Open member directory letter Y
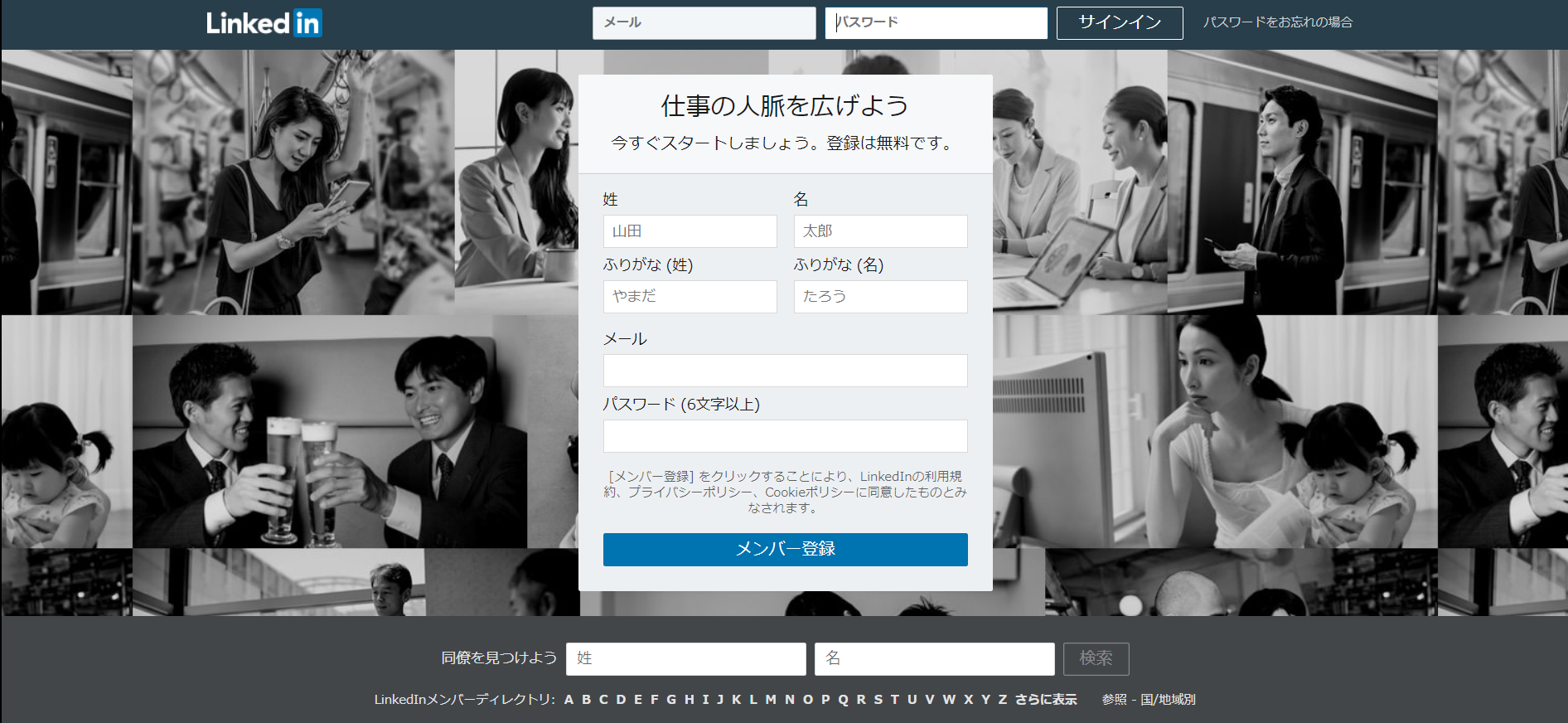This screenshot has width=1568, height=723. pos(985,700)
